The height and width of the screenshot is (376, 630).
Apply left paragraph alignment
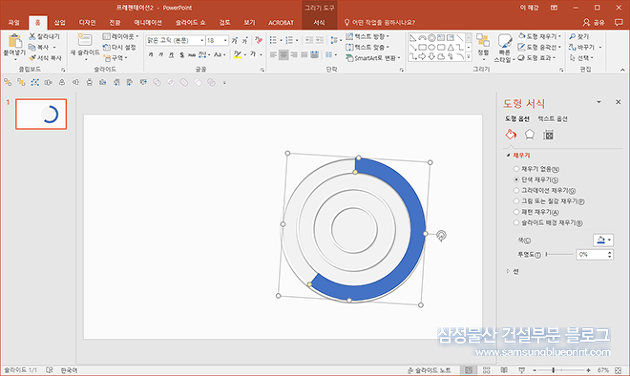[x=273, y=54]
